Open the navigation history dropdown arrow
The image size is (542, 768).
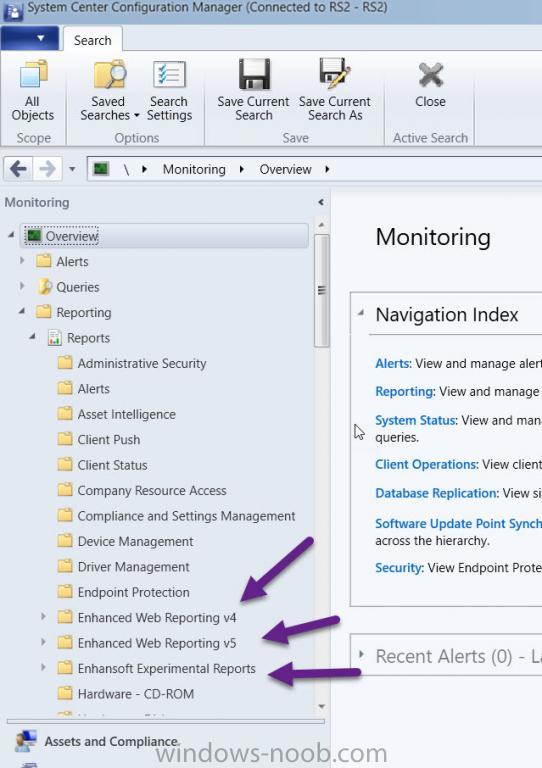pyautogui.click(x=72, y=169)
